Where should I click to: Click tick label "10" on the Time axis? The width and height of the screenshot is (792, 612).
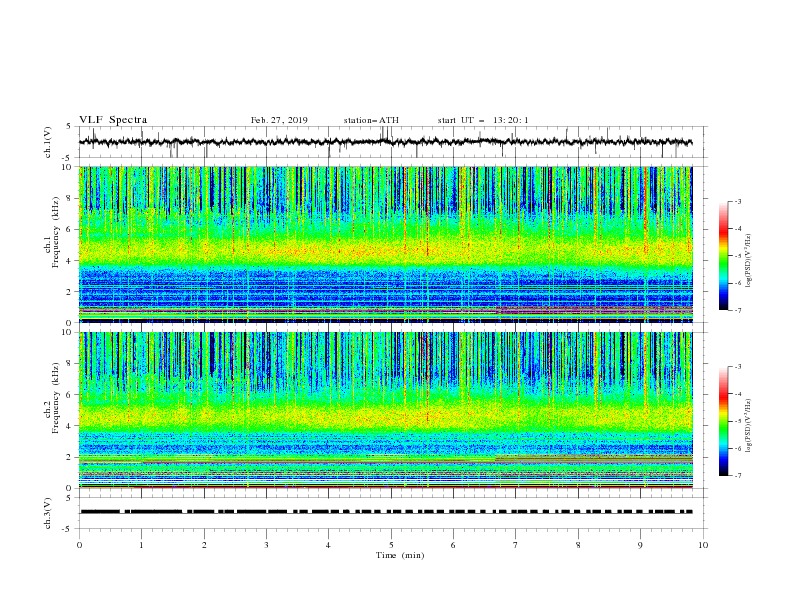pos(703,545)
